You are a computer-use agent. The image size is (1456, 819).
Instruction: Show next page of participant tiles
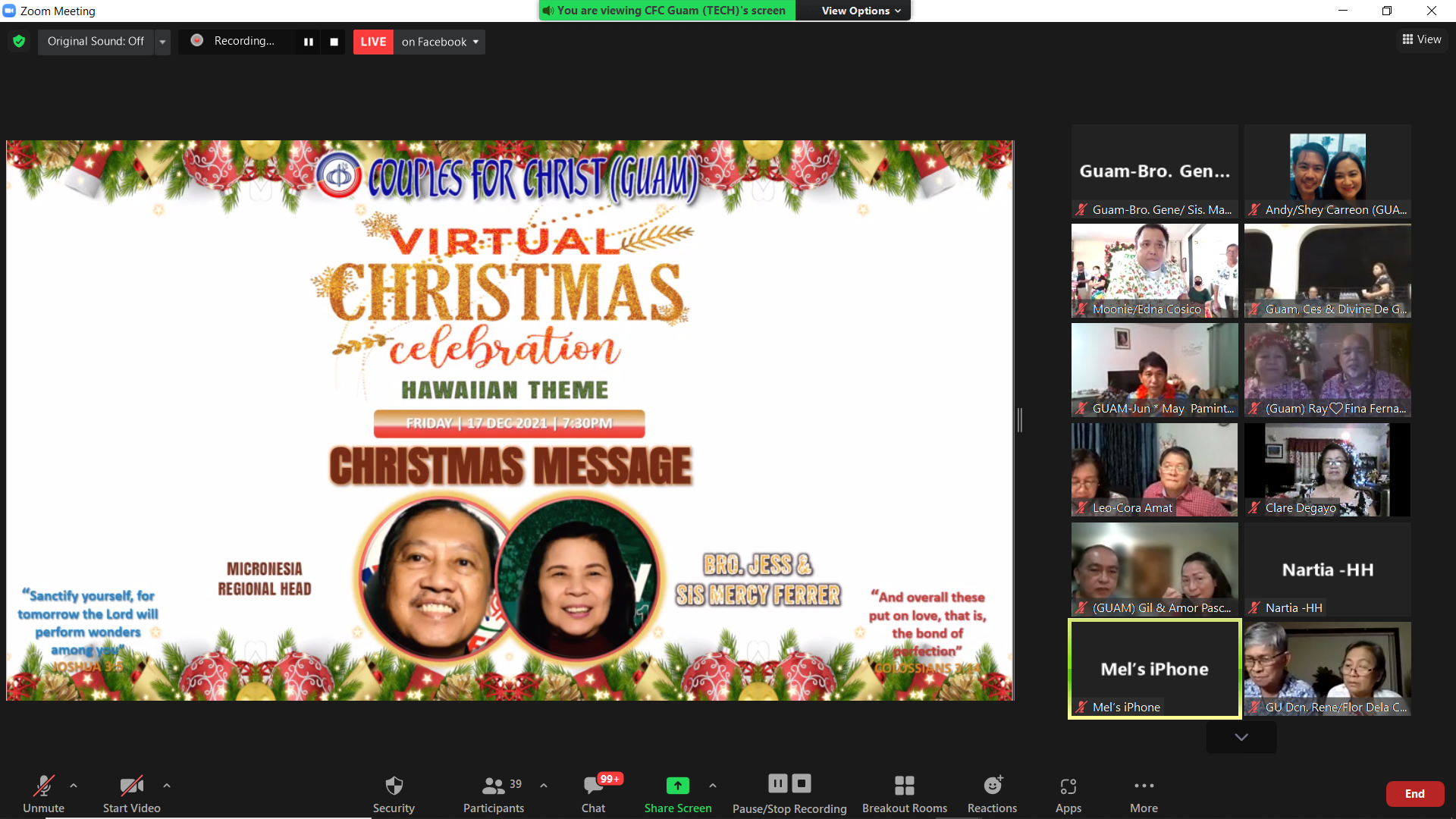(x=1241, y=737)
